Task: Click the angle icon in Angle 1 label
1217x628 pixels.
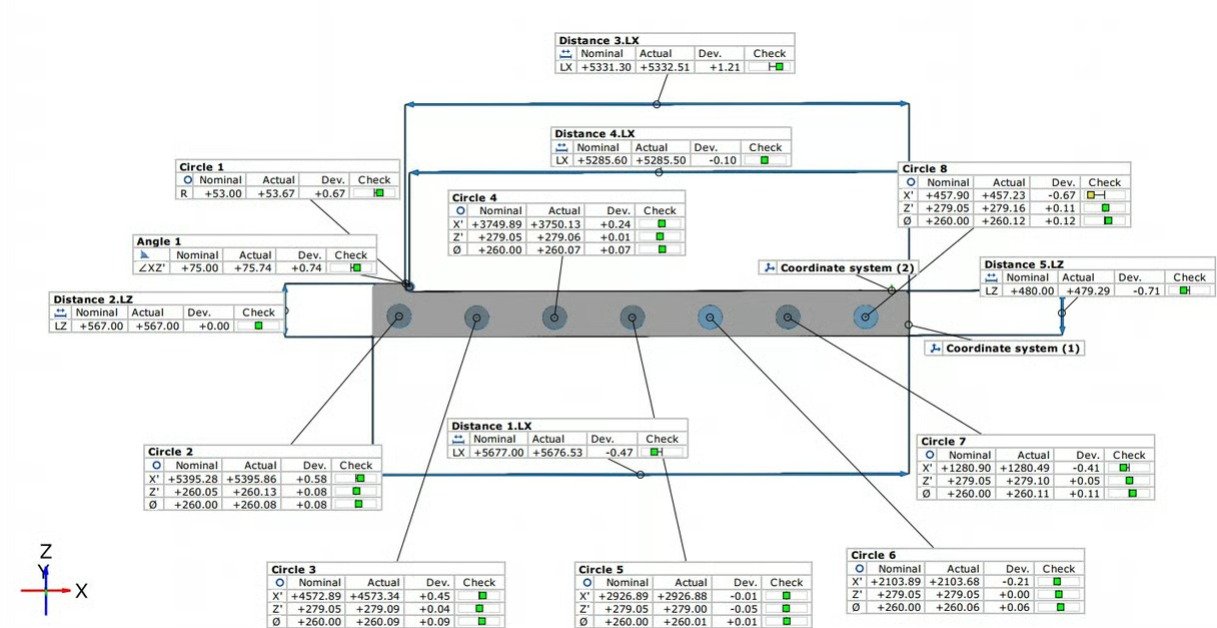Action: (x=145, y=255)
